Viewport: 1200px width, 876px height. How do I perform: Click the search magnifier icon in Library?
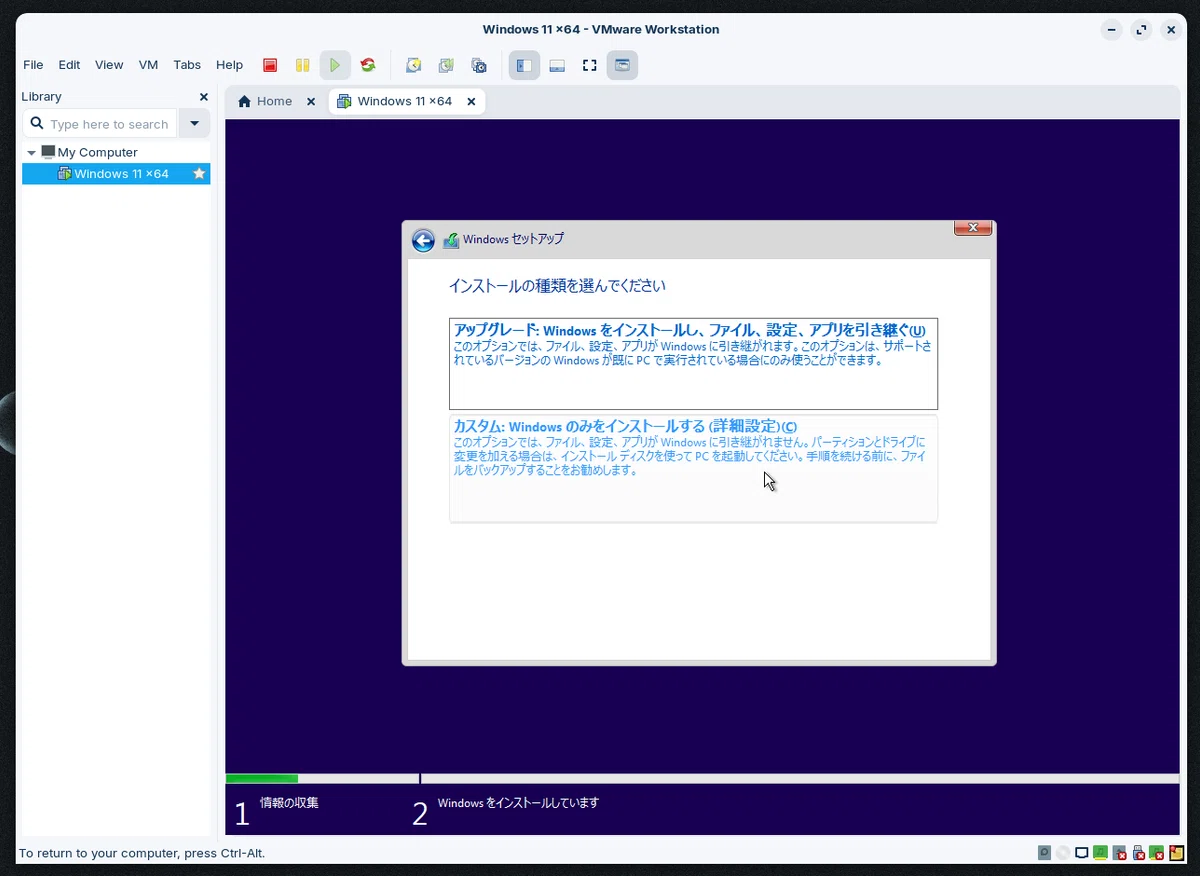coord(37,124)
